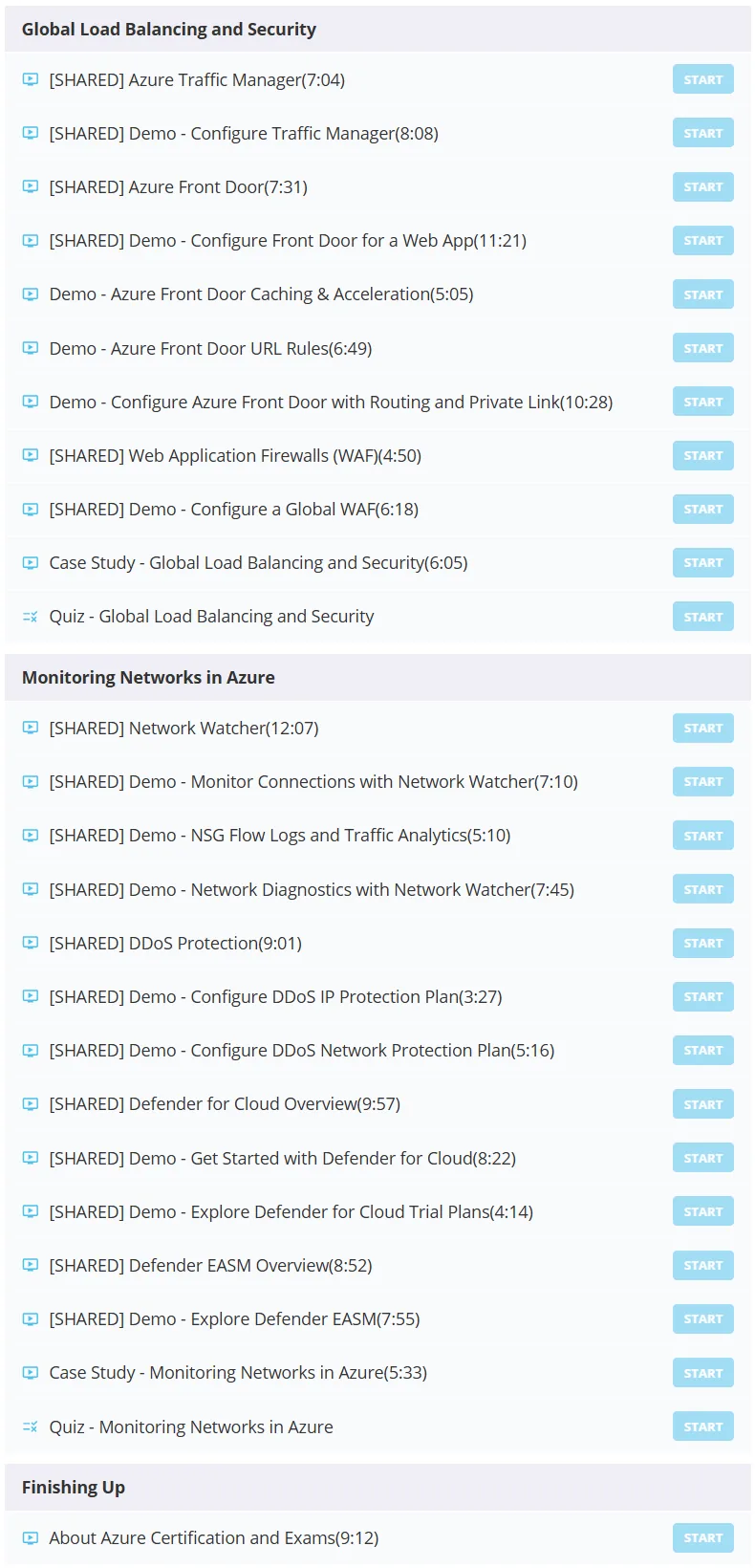
Task: Start the Quiz - Monitoring Networks in Azure
Action: tap(703, 1426)
